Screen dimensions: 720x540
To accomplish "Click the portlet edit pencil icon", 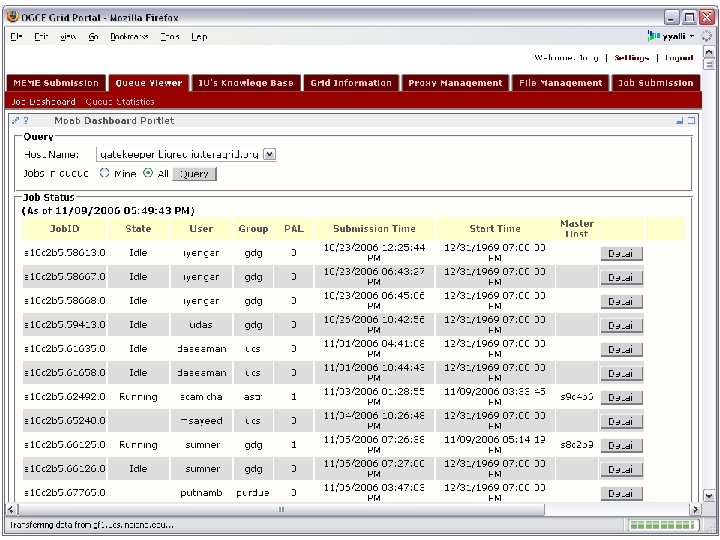I will click(16, 121).
